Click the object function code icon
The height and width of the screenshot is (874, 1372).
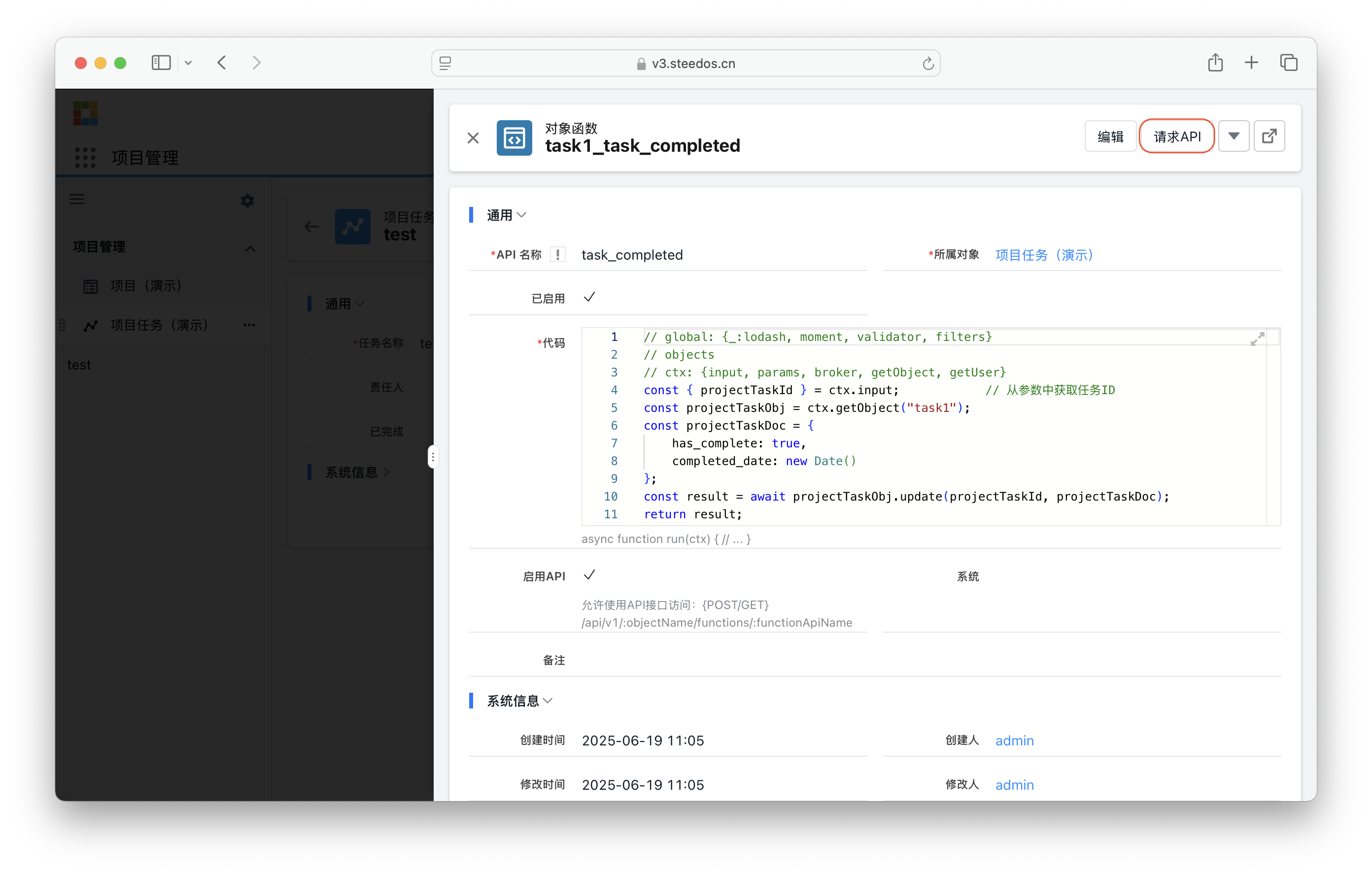pos(514,138)
